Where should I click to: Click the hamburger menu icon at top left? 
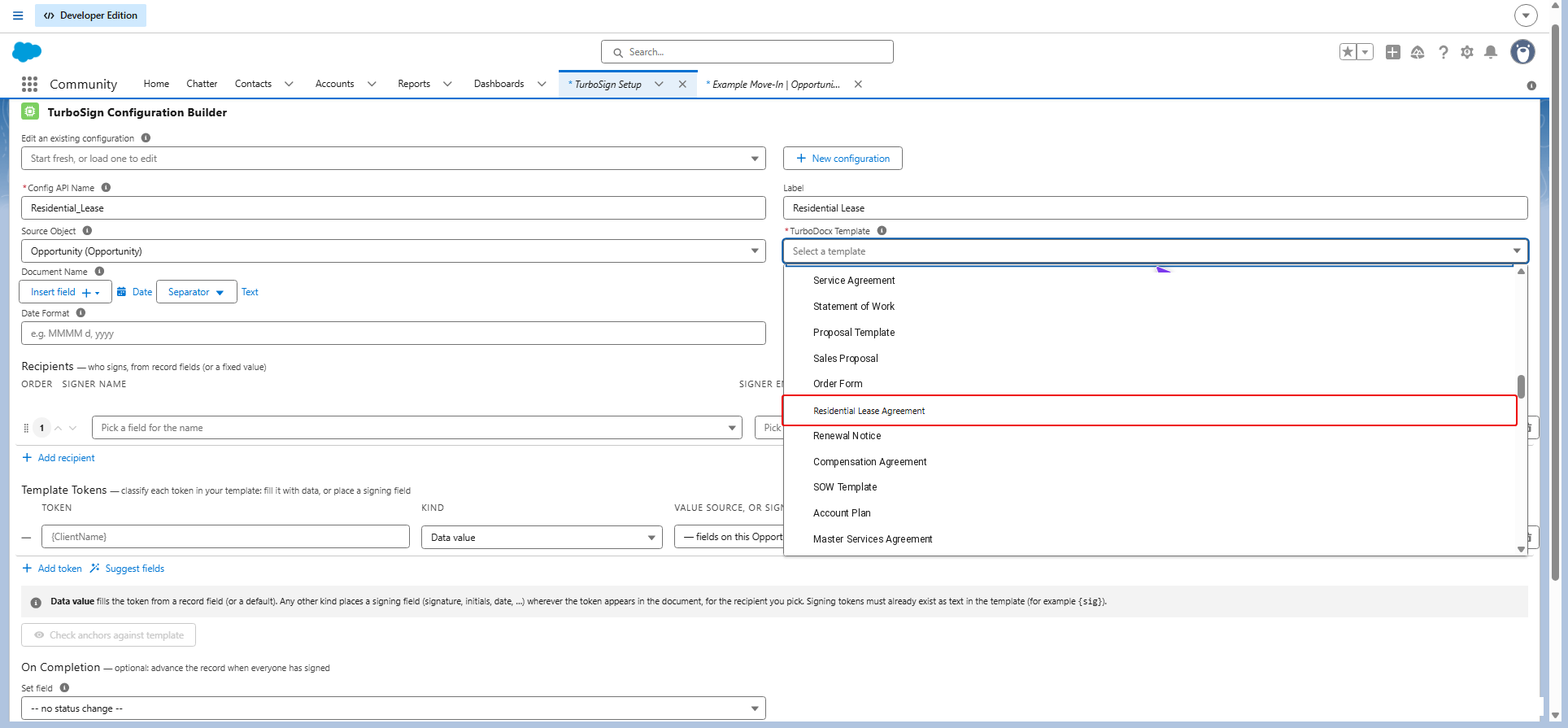coord(18,15)
